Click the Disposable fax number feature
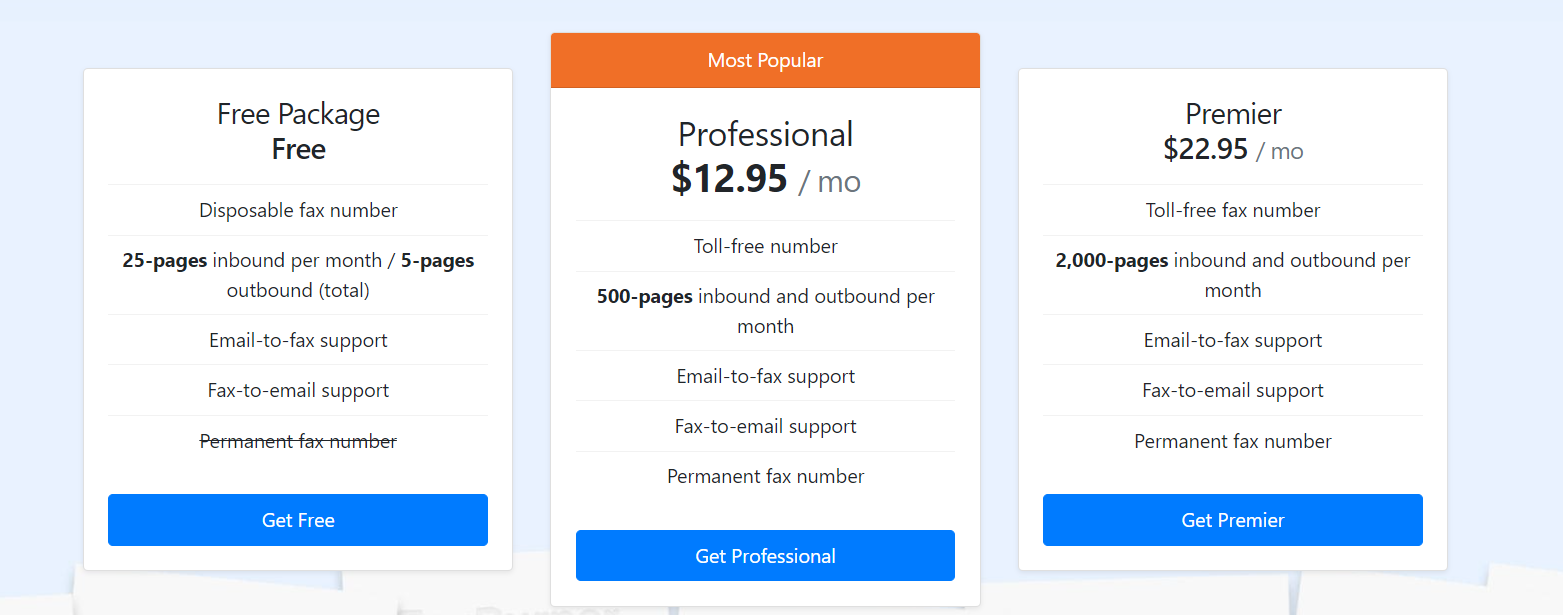This screenshot has height=615, width=1563. [298, 211]
